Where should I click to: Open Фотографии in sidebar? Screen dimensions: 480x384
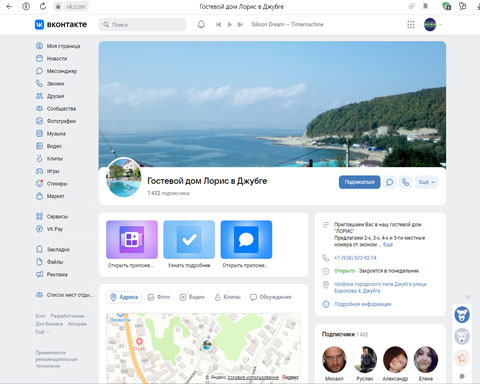[56, 121]
